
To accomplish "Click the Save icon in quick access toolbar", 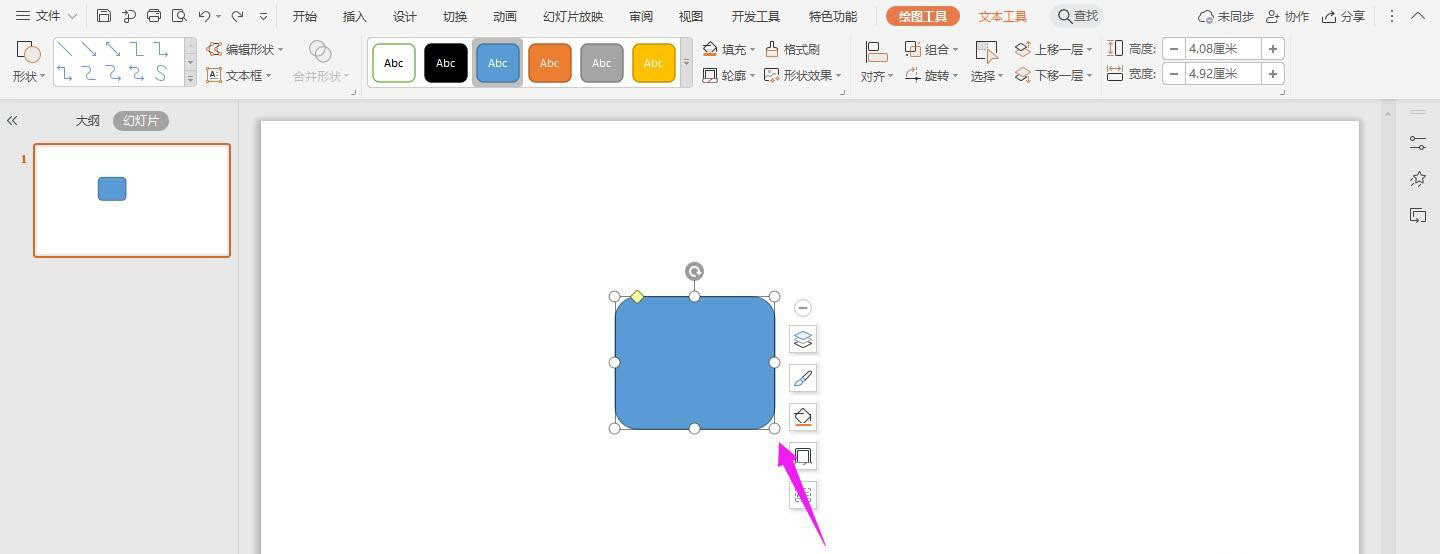I will point(104,16).
